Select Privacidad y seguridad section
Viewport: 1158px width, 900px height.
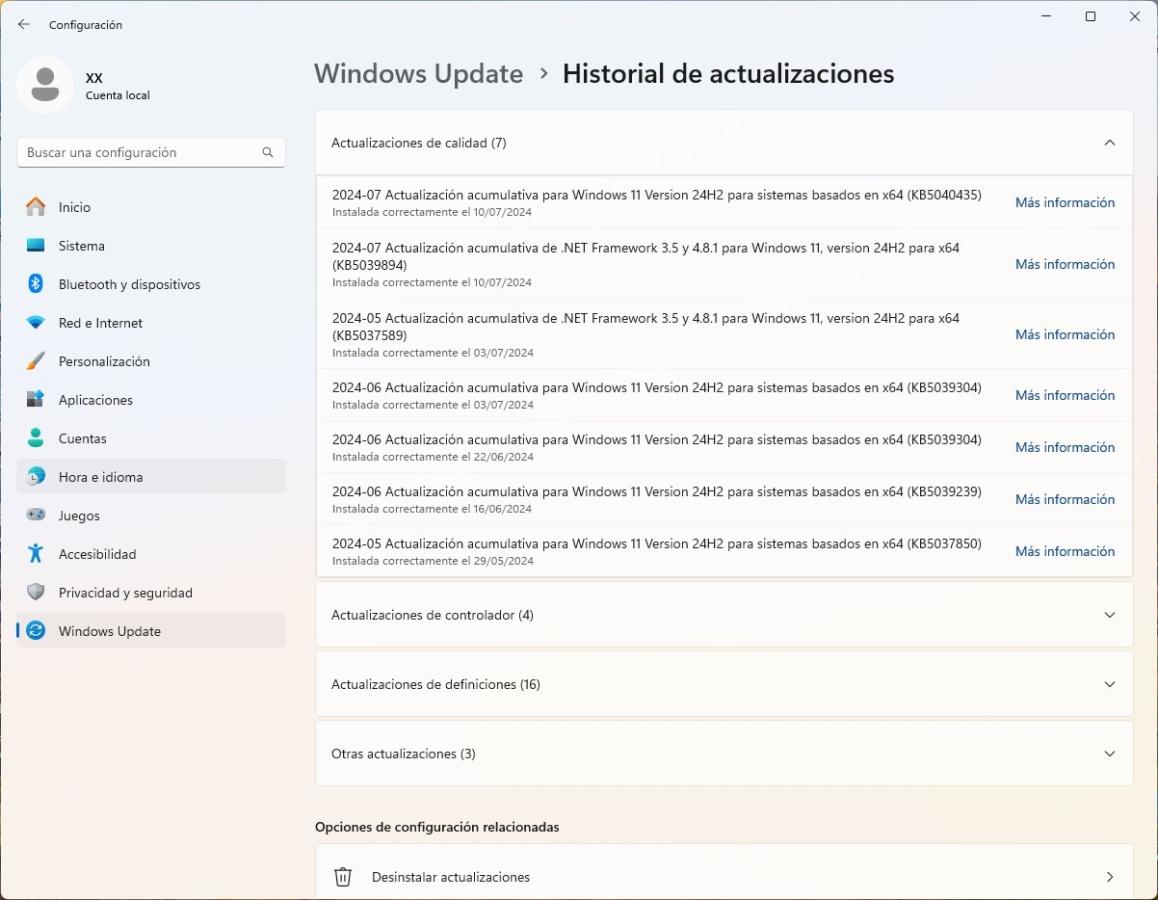pyautogui.click(x=151, y=592)
